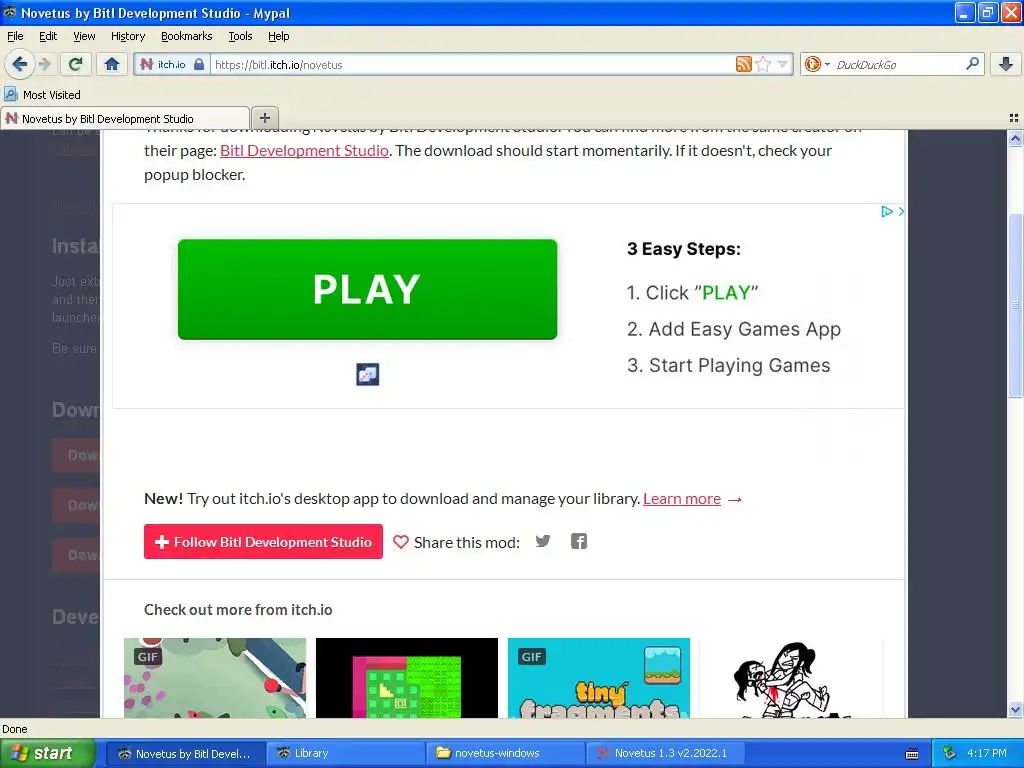Click the network tray icon beside the clock
Screen dimensions: 1024x768
(x=949, y=753)
